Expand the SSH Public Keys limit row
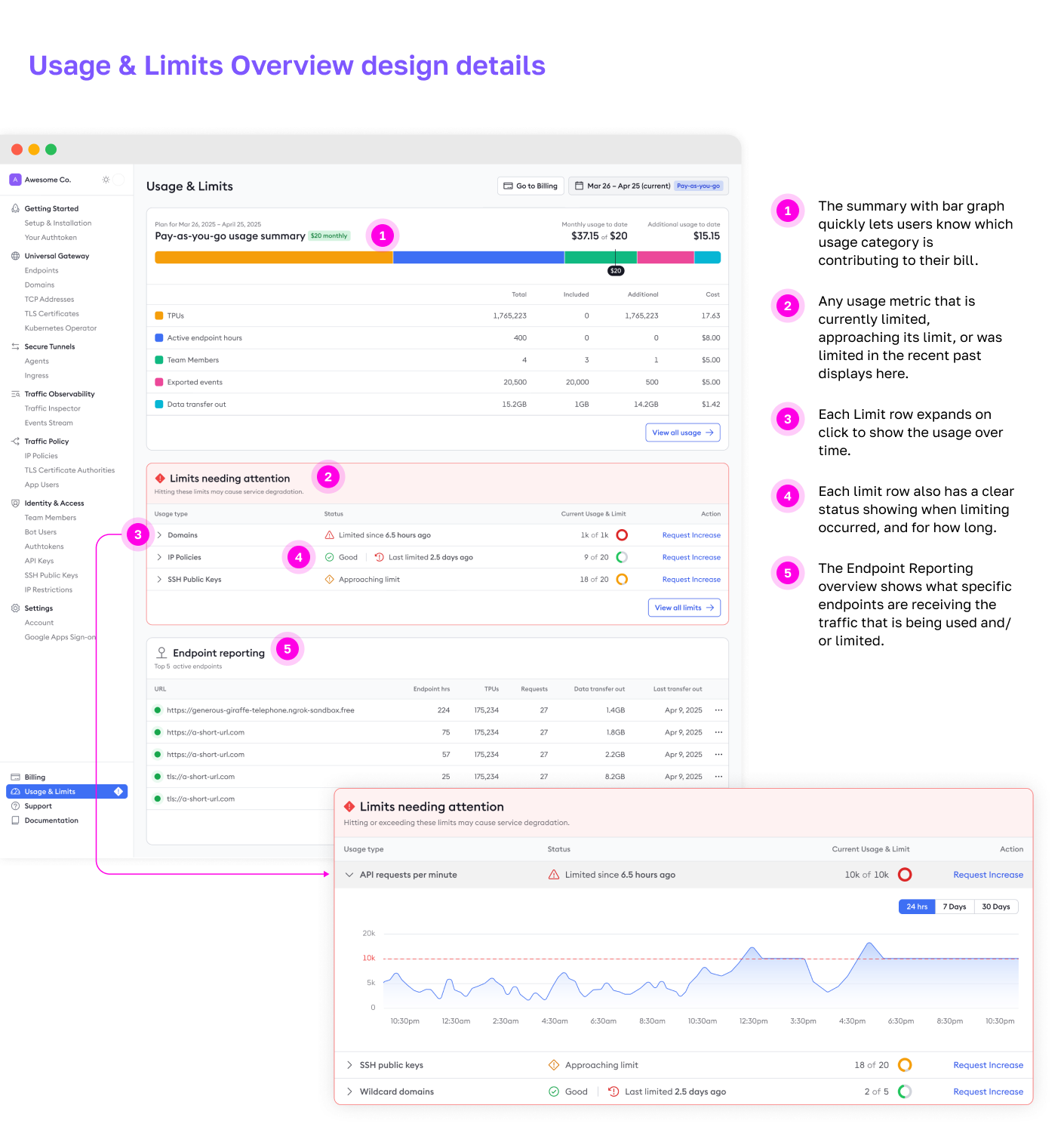 159,580
